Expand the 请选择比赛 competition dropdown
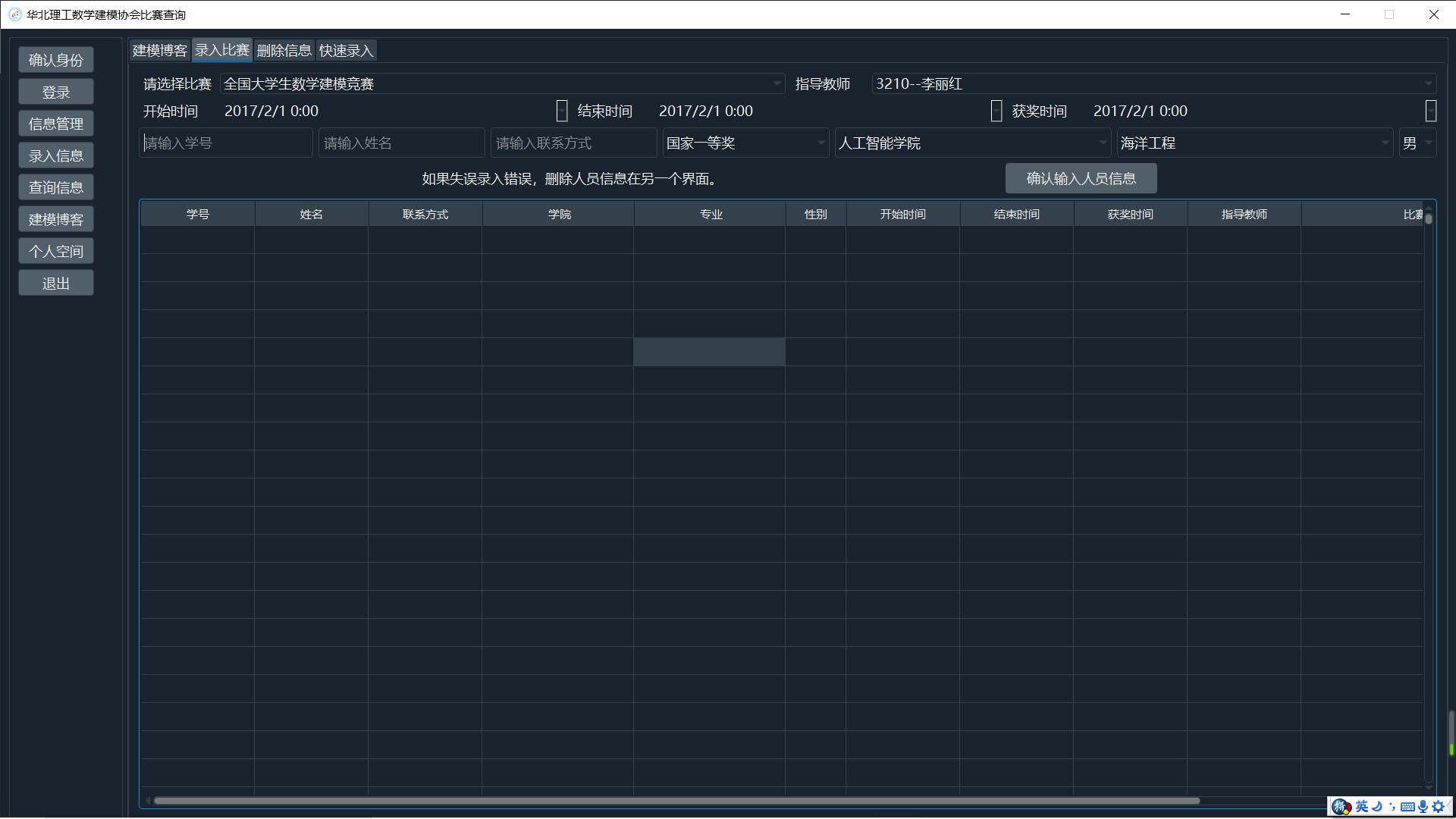Viewport: 1456px width, 819px height. tap(777, 83)
